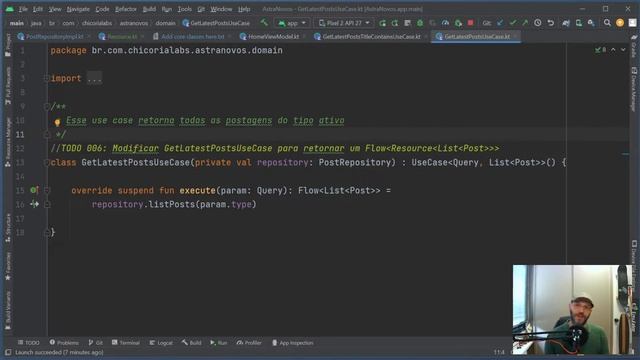Image resolution: width=640 pixels, height=360 pixels.
Task: Click 'main' in the navigation breadcrumb
Action: 17,23
